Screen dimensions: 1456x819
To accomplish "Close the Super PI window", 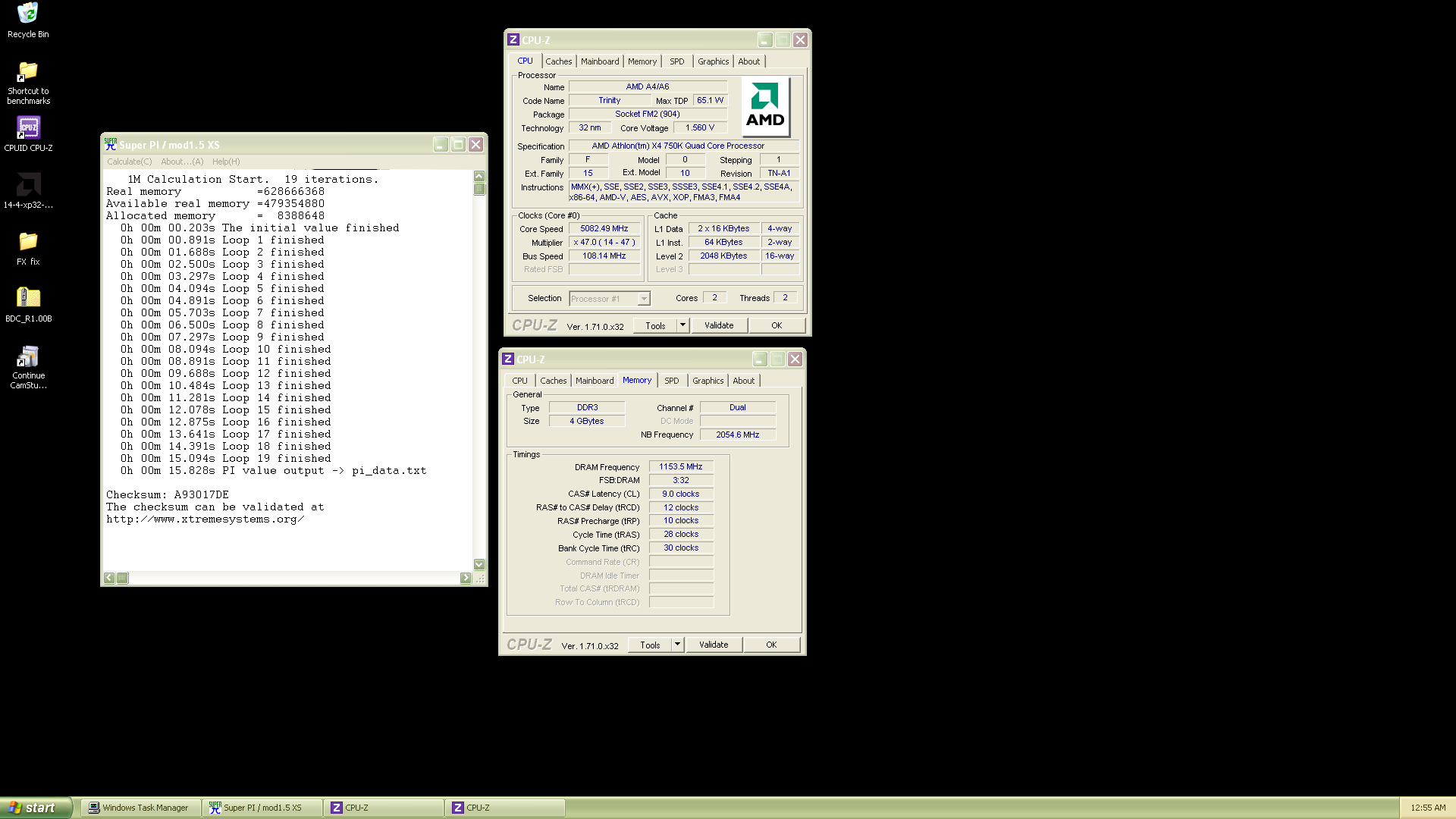I will [475, 144].
